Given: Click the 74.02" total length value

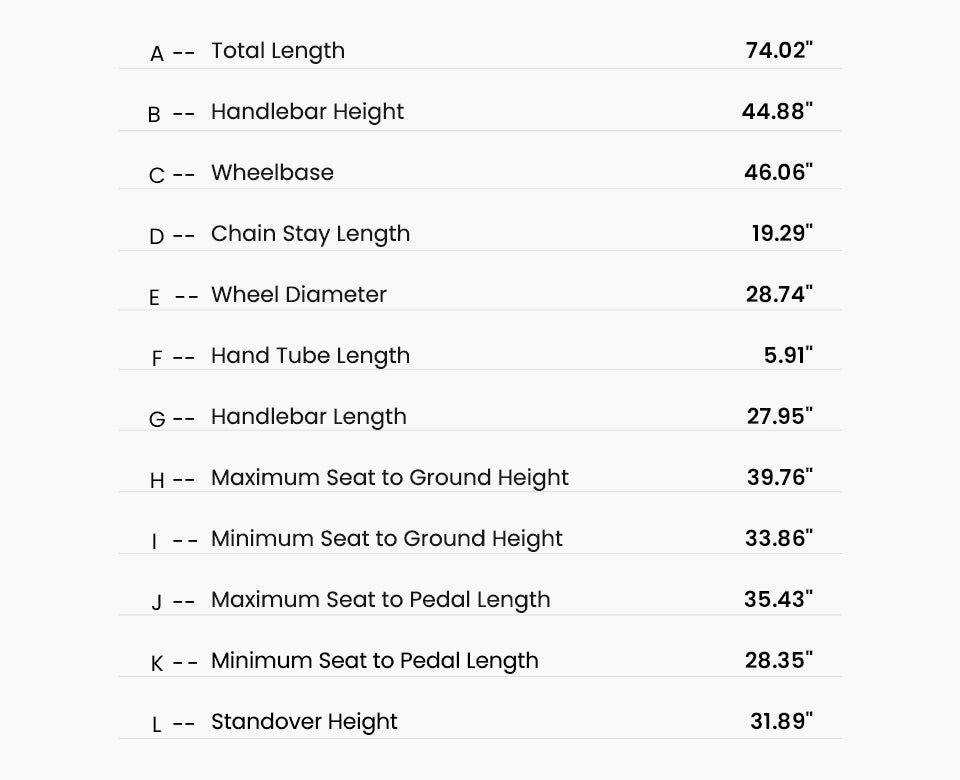Looking at the screenshot, I should (779, 50).
